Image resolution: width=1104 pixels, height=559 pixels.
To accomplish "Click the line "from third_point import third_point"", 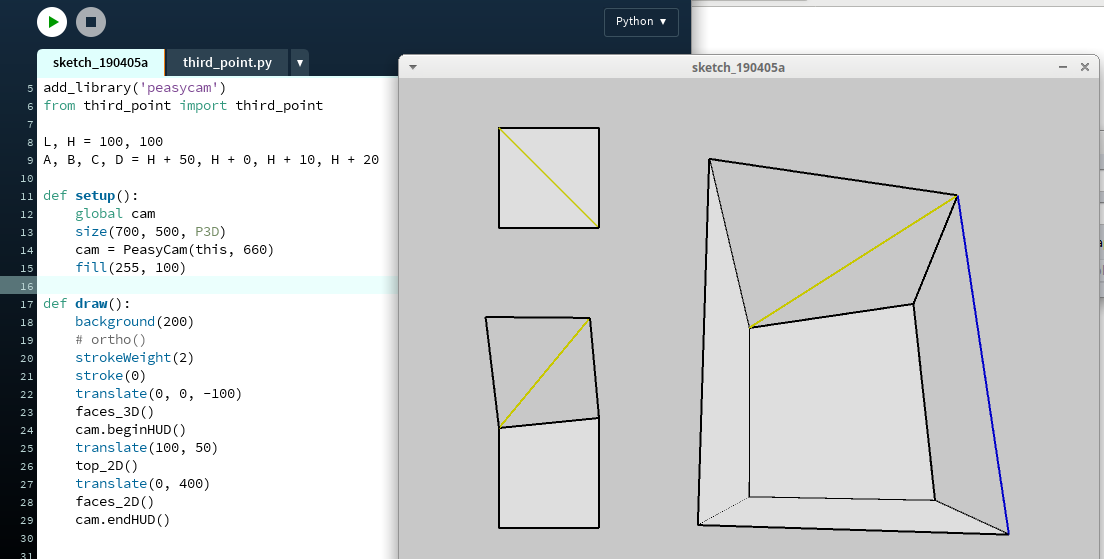I will click(183, 106).
